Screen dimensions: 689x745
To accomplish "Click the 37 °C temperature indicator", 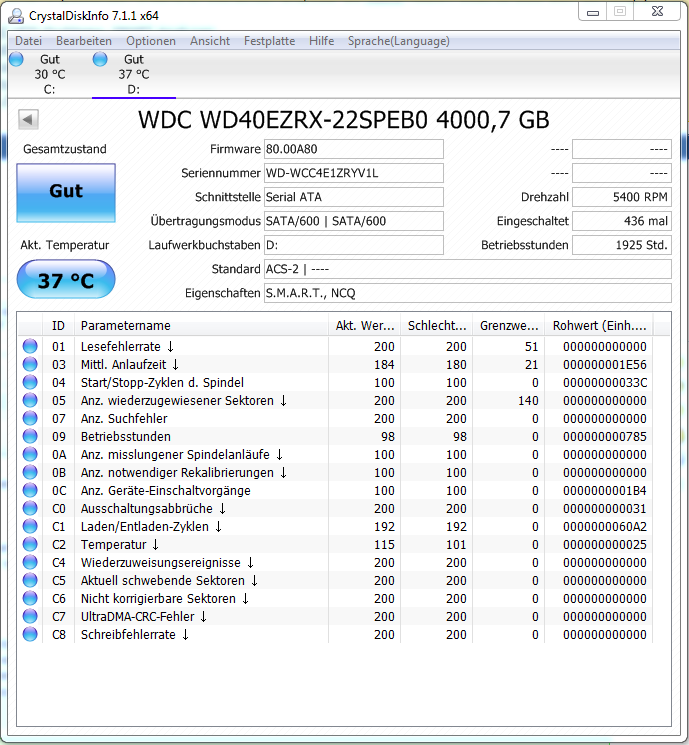I will [66, 279].
